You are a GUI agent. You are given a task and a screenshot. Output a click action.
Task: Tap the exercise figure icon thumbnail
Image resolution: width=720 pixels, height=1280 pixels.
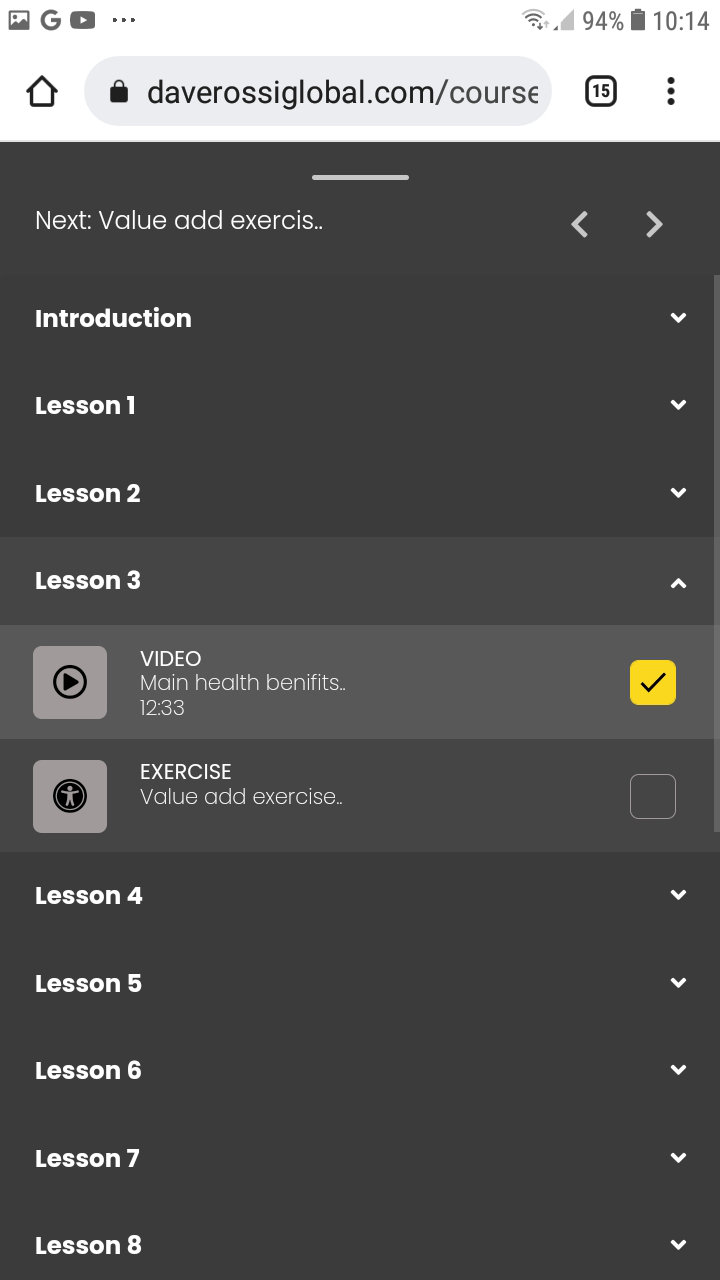pos(70,796)
